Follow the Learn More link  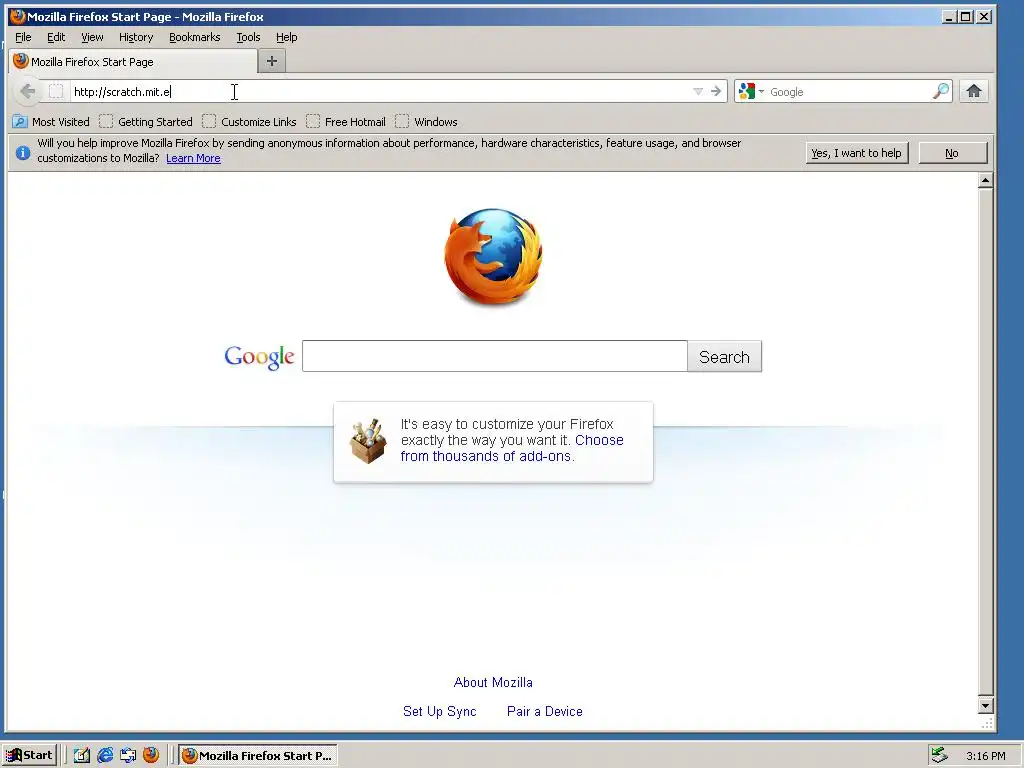(x=193, y=158)
